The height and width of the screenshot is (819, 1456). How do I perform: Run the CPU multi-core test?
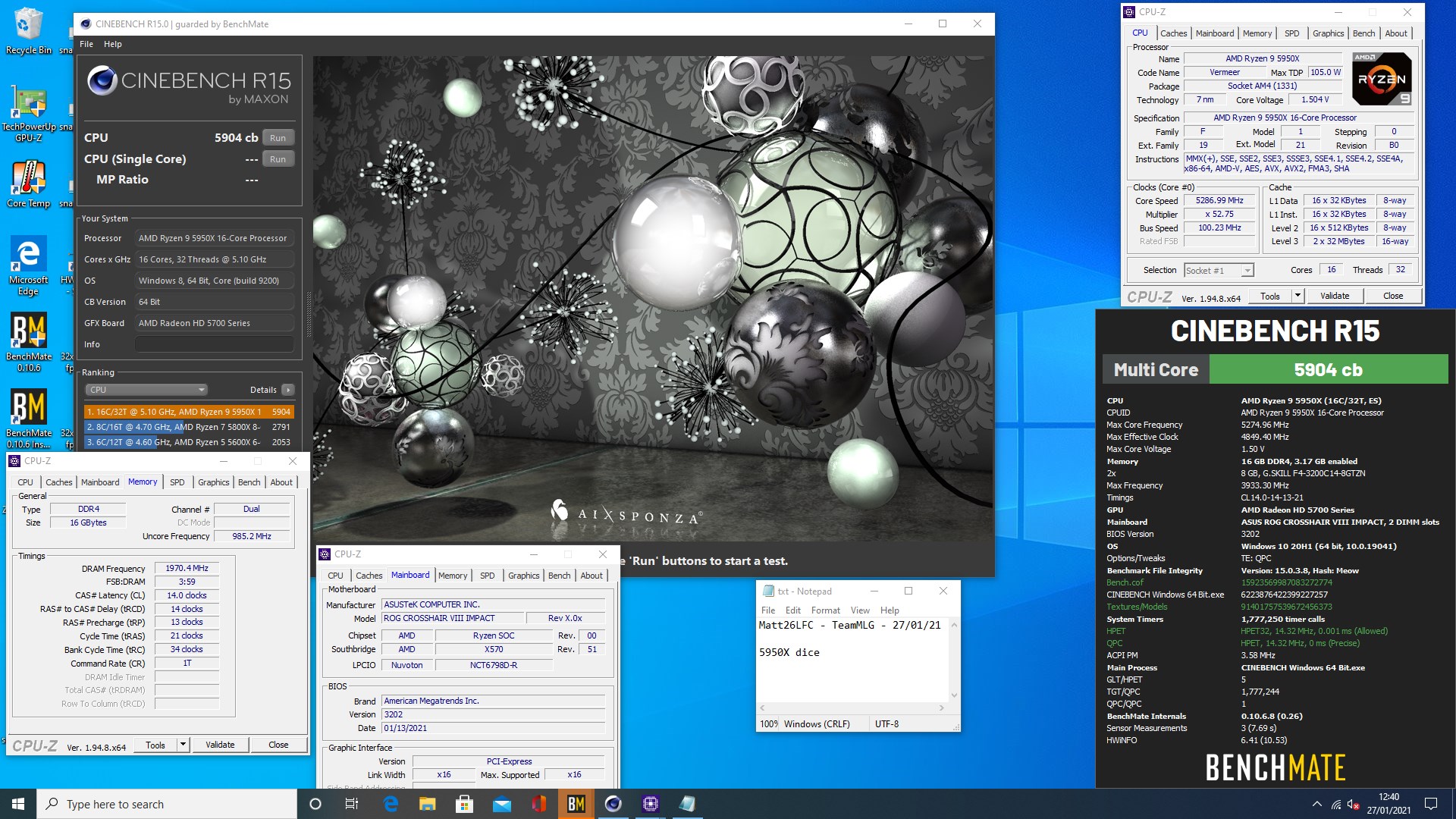(x=278, y=138)
